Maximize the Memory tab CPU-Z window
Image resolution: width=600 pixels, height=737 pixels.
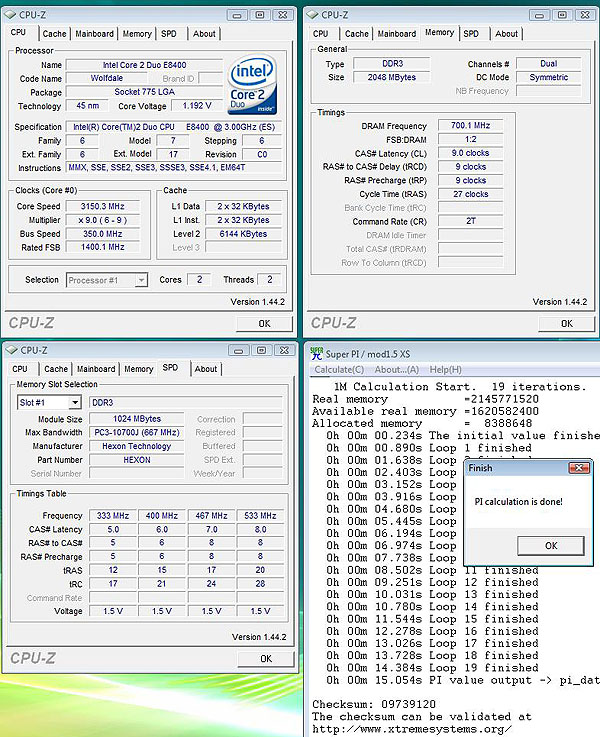click(562, 15)
